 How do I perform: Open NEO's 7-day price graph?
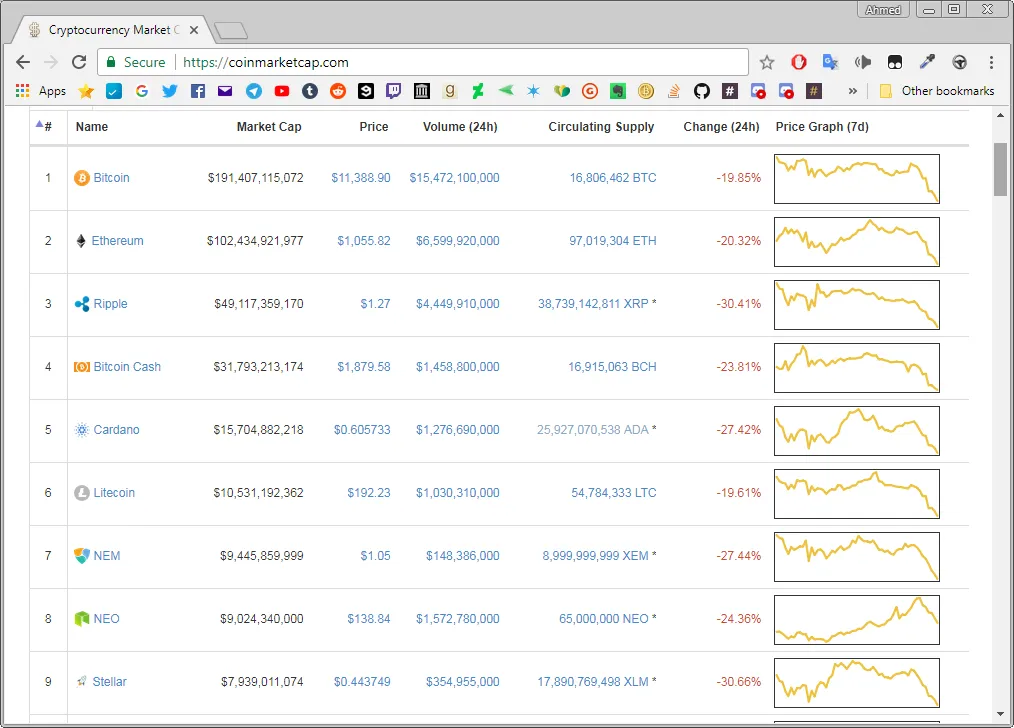coord(857,620)
